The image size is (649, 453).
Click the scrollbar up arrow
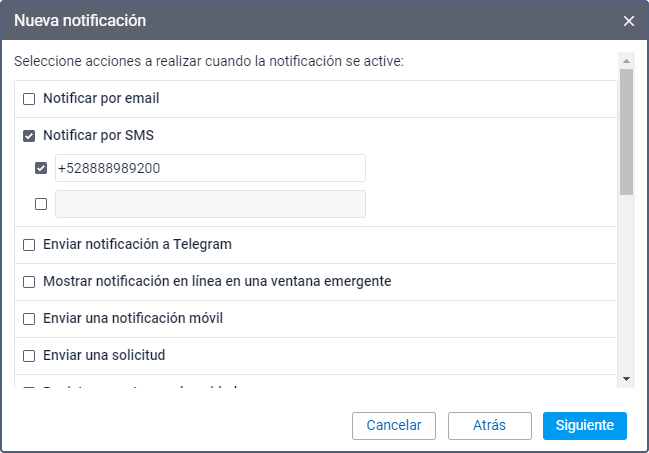626,59
